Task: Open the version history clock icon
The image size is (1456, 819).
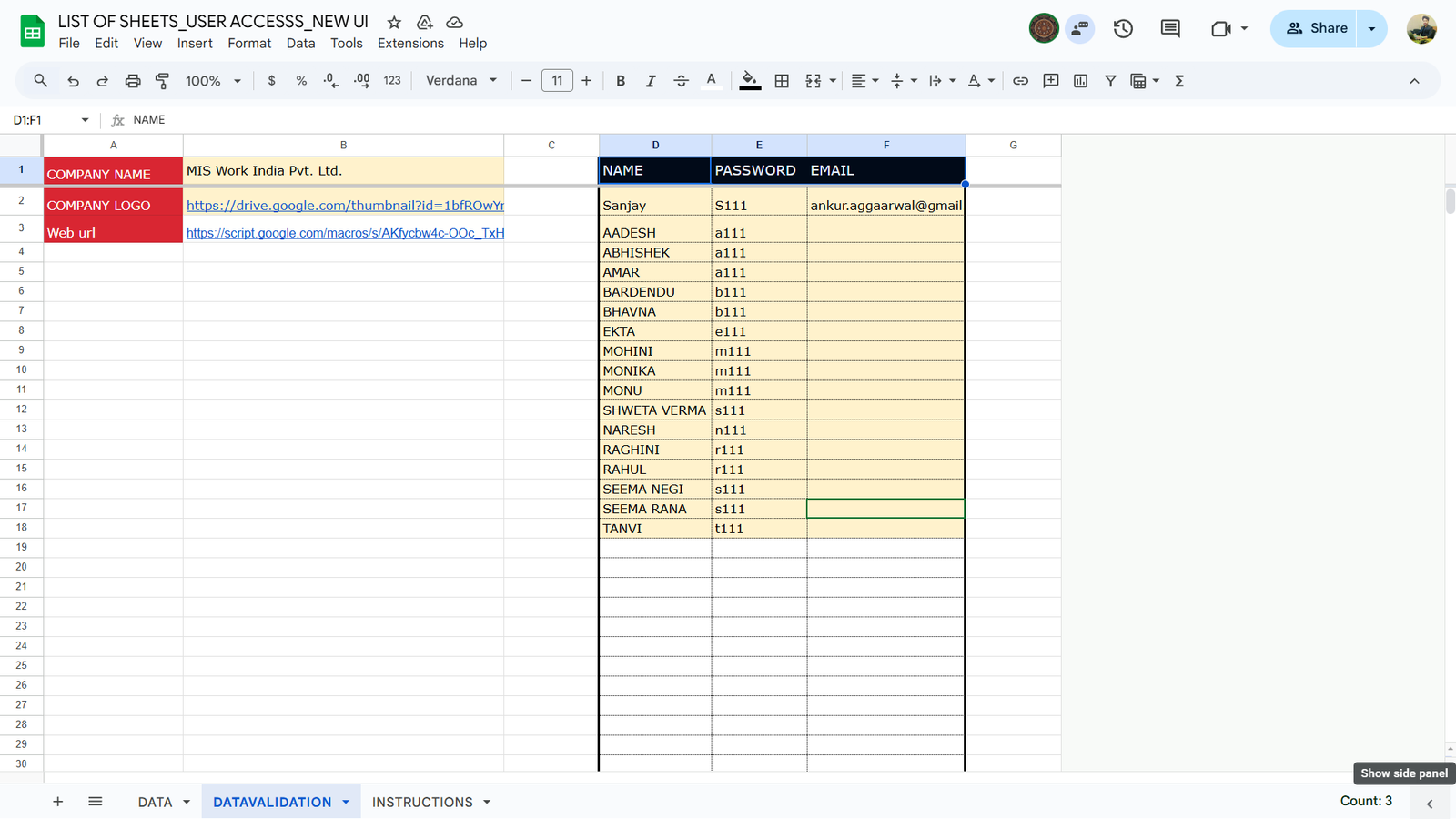Action: [1123, 28]
